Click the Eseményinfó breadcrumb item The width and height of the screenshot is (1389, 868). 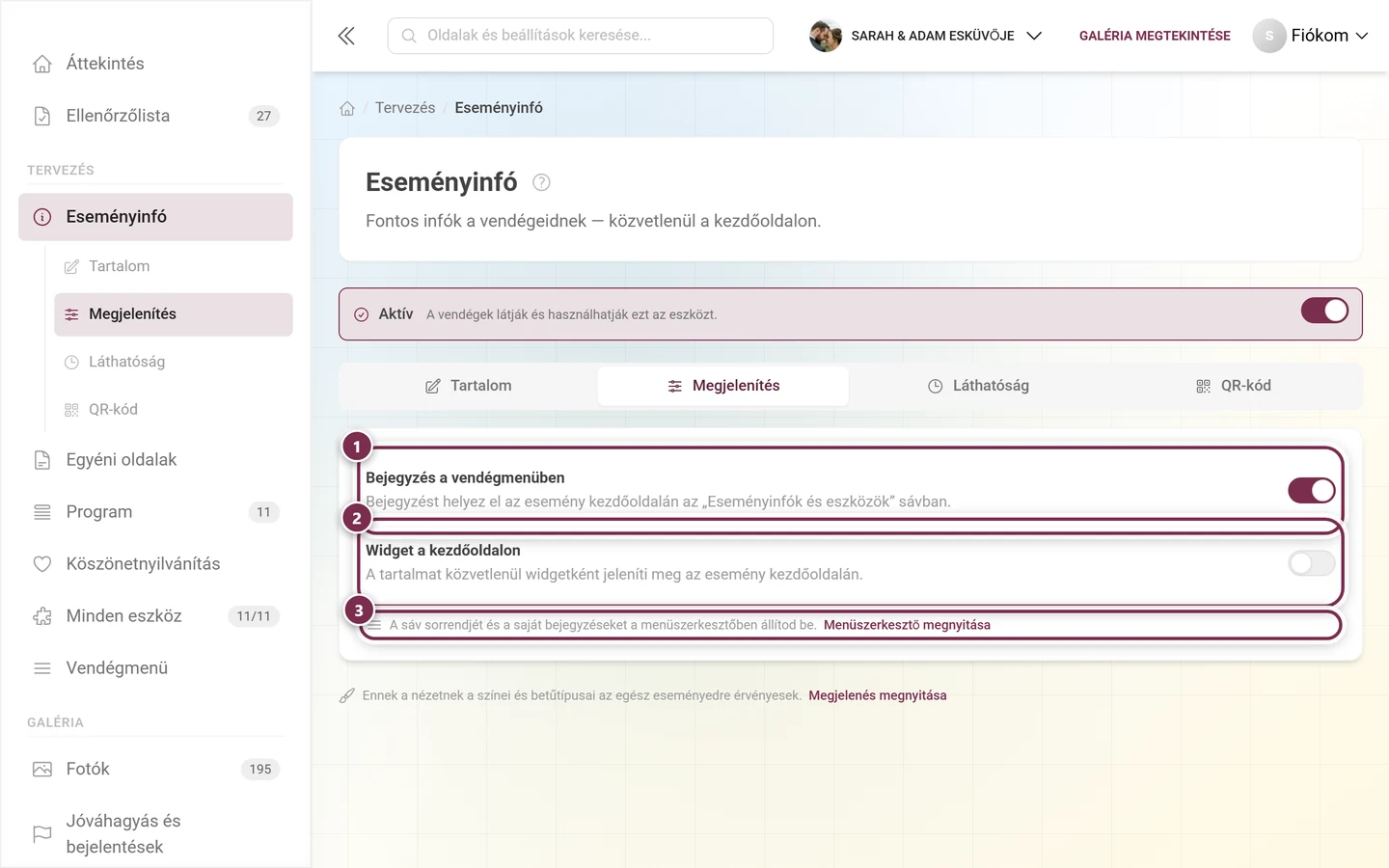(499, 108)
